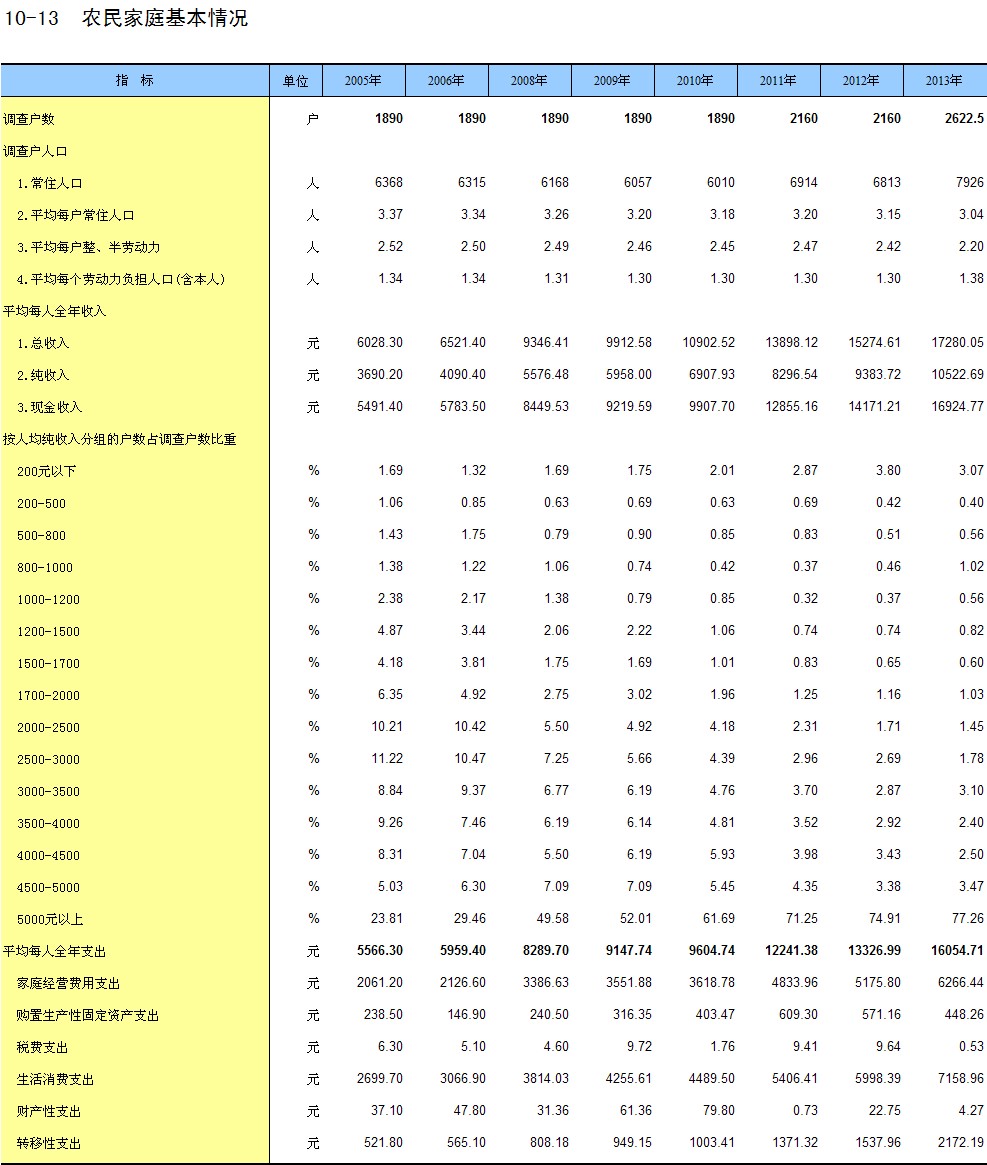Select the 财产性支出 row label

49,1111
